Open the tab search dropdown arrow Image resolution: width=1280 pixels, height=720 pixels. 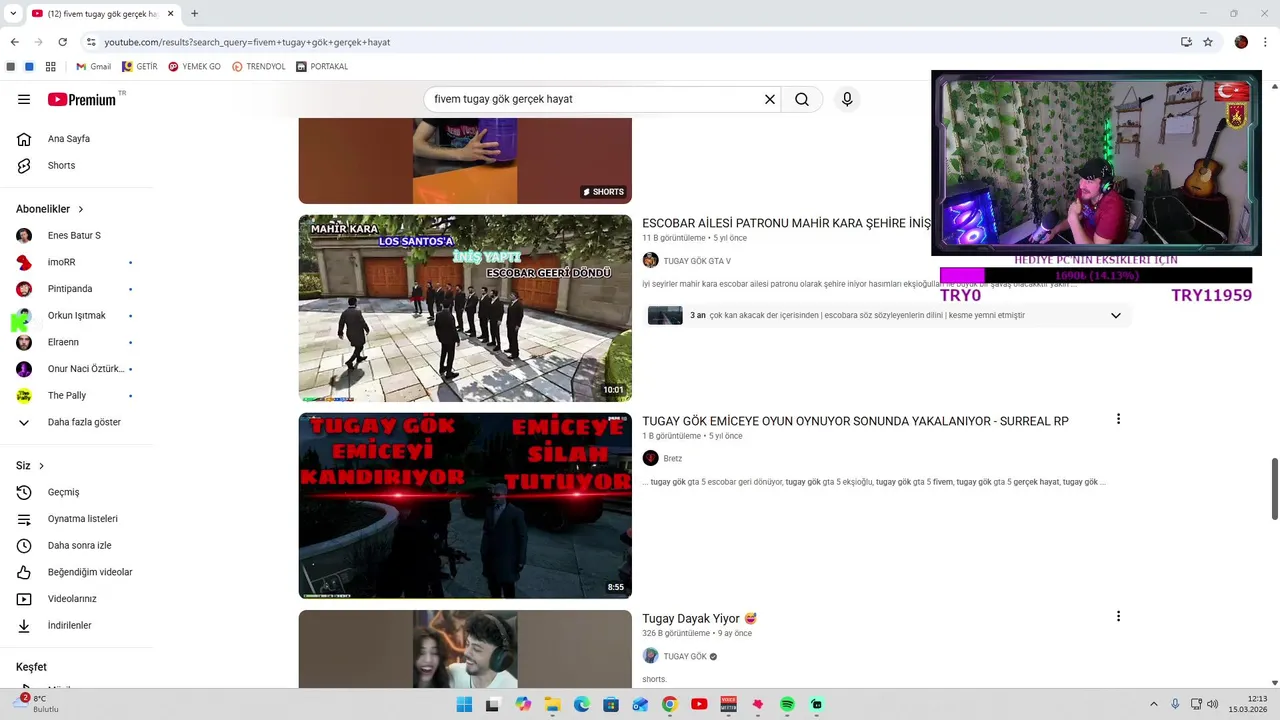pos(13,14)
